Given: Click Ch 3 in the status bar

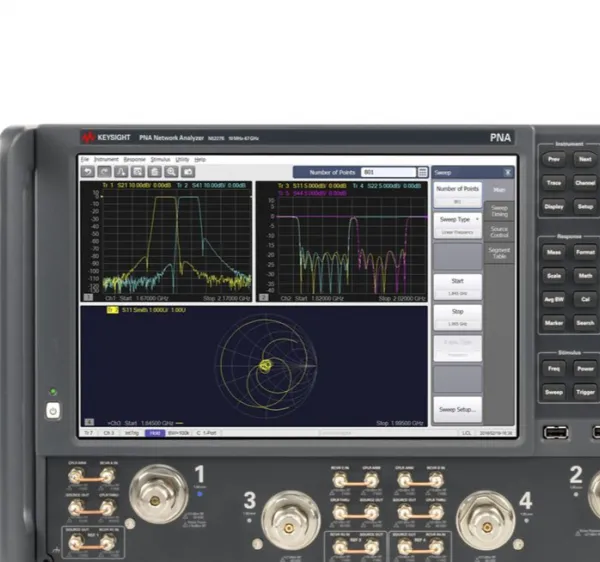Looking at the screenshot, I should 109,433.
